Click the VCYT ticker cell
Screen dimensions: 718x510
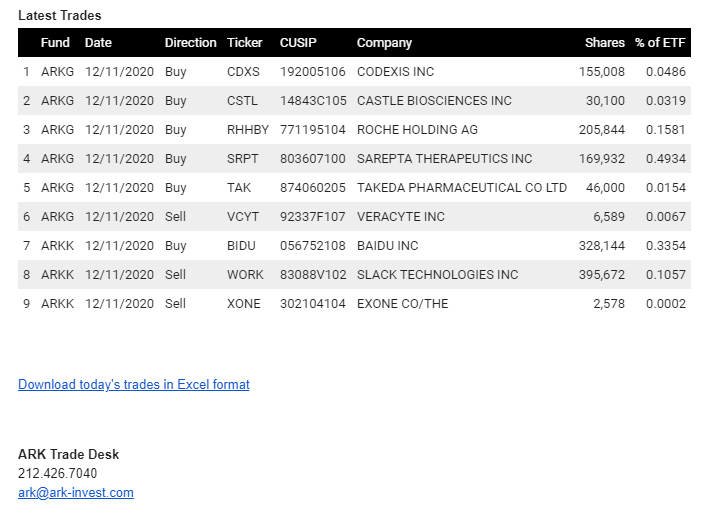[x=243, y=217]
